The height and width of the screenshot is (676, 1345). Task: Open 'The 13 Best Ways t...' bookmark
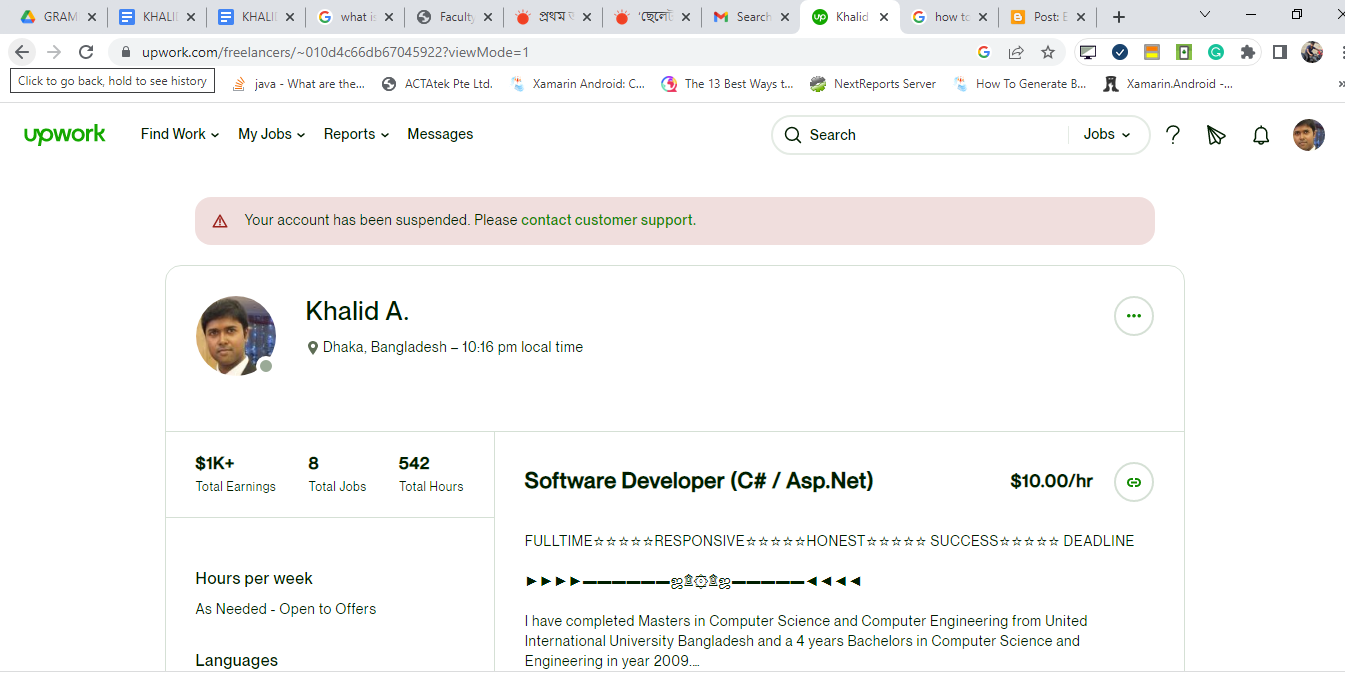pyautogui.click(x=728, y=84)
